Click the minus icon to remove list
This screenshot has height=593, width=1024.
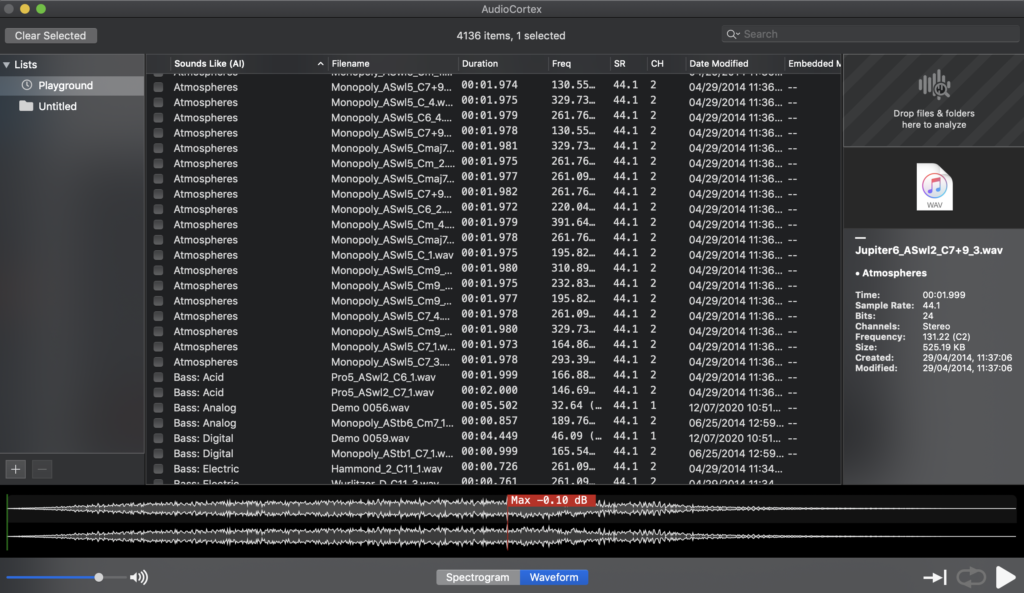pyautogui.click(x=42, y=469)
